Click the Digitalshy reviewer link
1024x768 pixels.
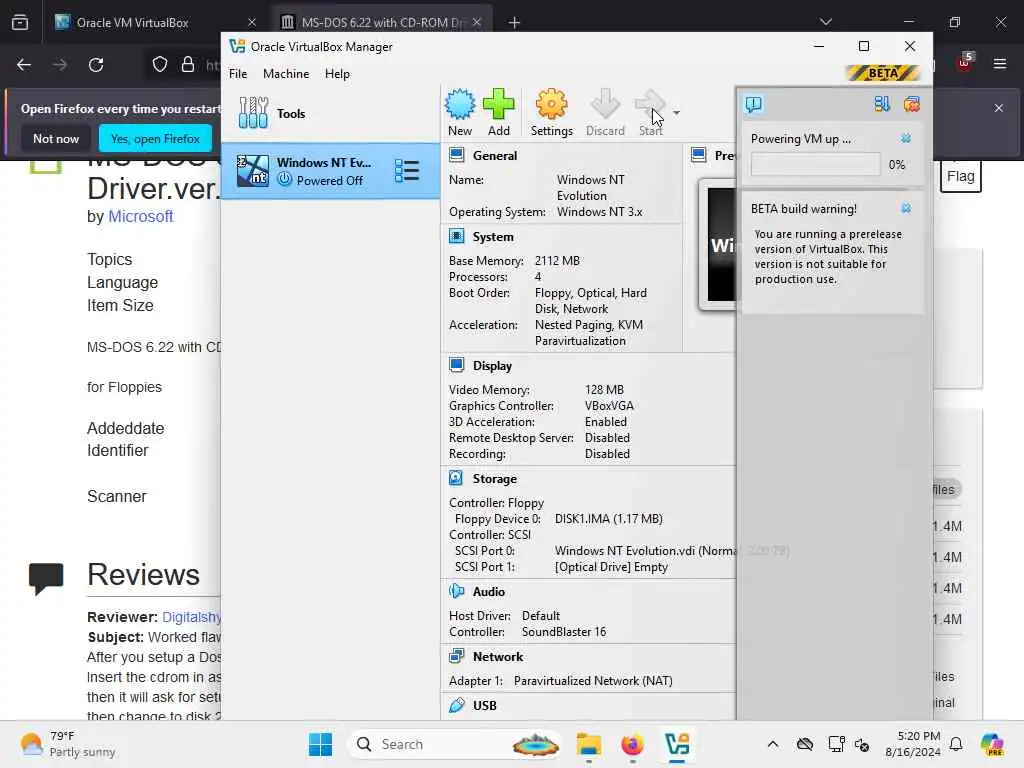[191, 617]
